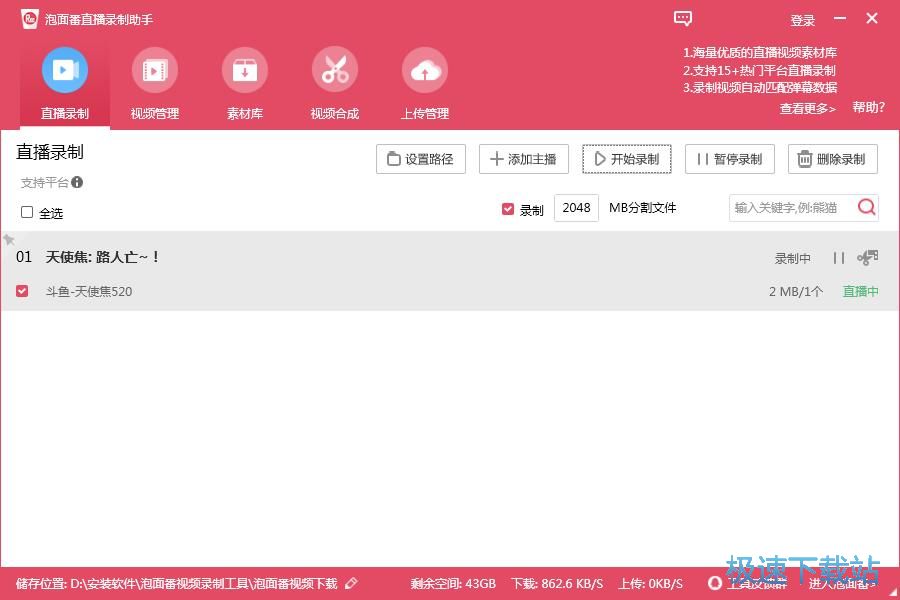
Task: Click 设置路径 set path button
Action: (x=421, y=159)
